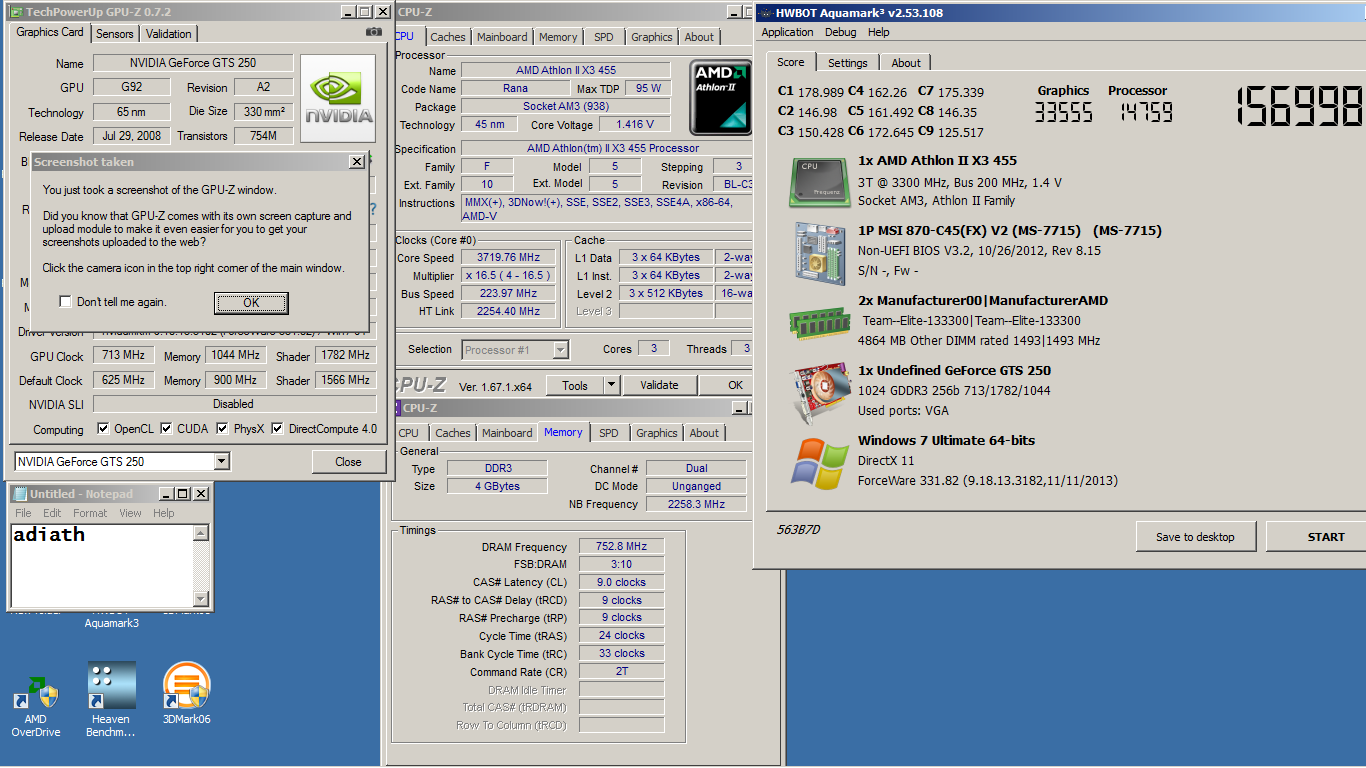This screenshot has width=1366, height=768.
Task: Toggle the DirectCompute 4.0 checkbox
Action: tap(278, 429)
